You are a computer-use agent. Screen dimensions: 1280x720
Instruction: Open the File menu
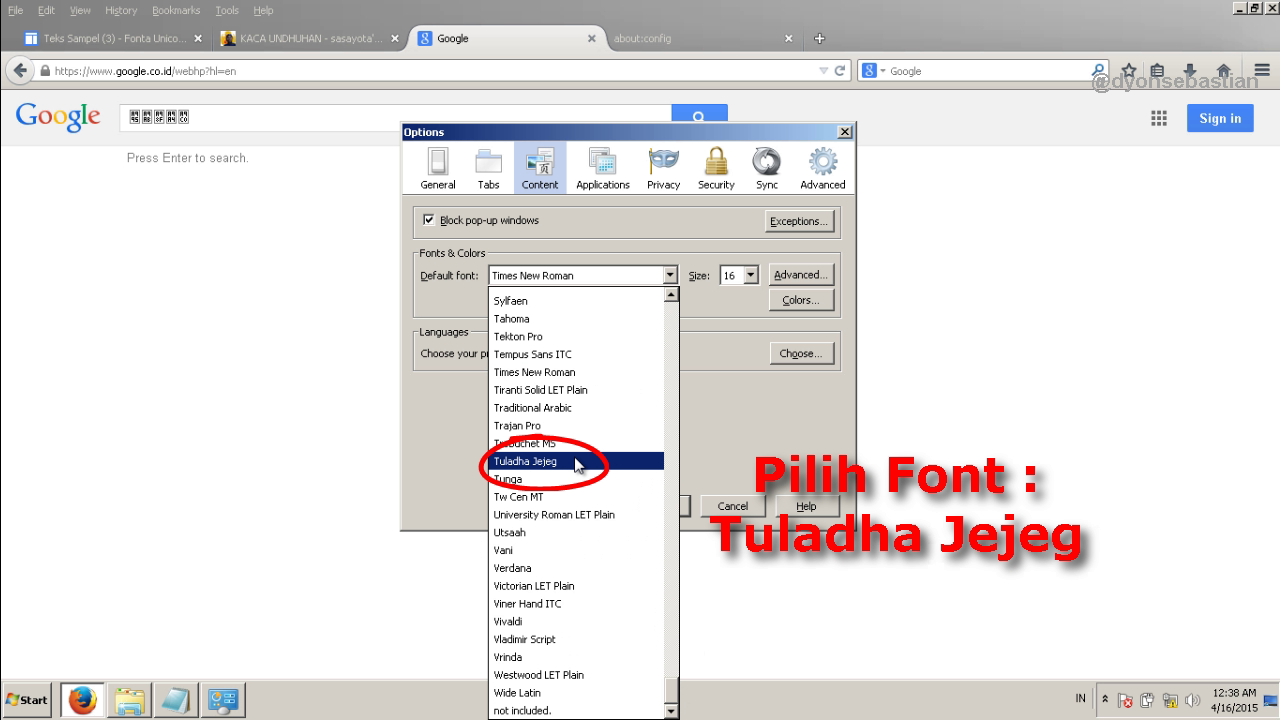click(16, 10)
